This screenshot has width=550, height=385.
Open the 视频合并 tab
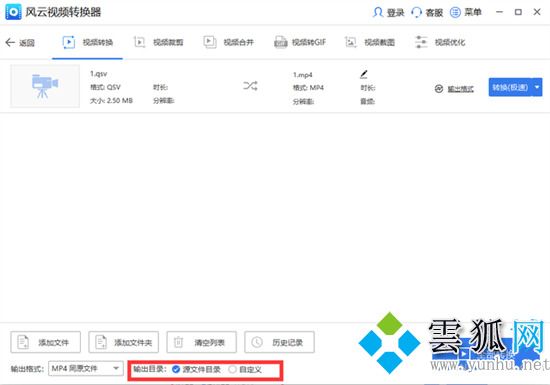[229, 42]
